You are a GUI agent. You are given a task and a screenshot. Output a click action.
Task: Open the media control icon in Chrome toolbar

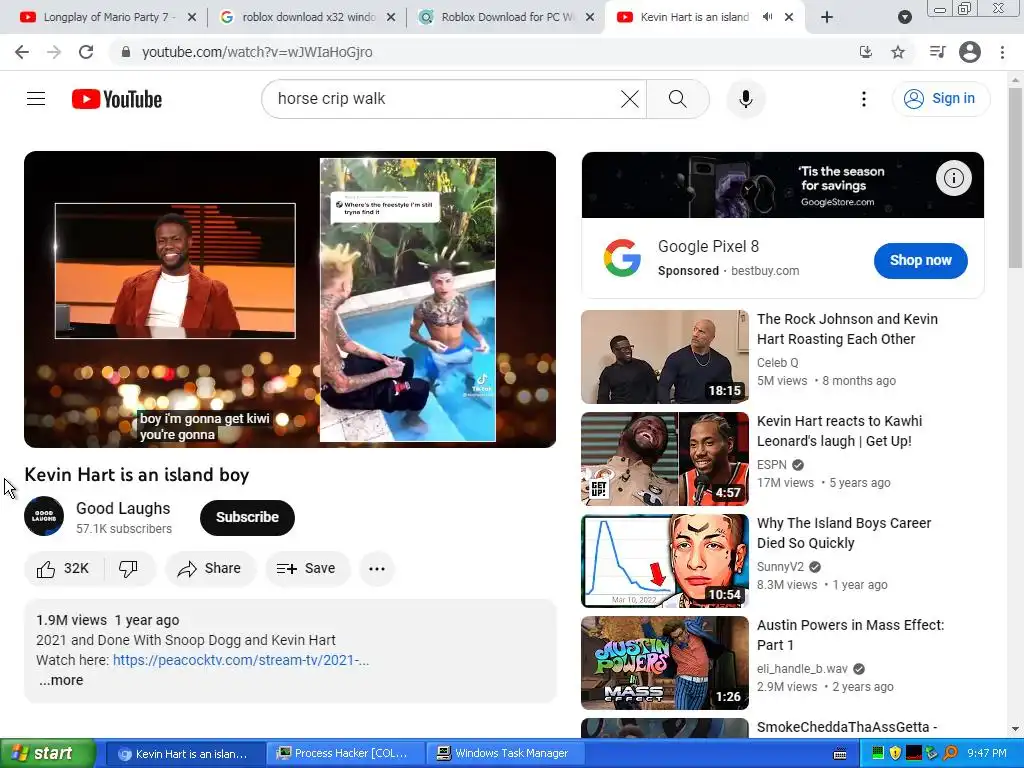(x=937, y=52)
